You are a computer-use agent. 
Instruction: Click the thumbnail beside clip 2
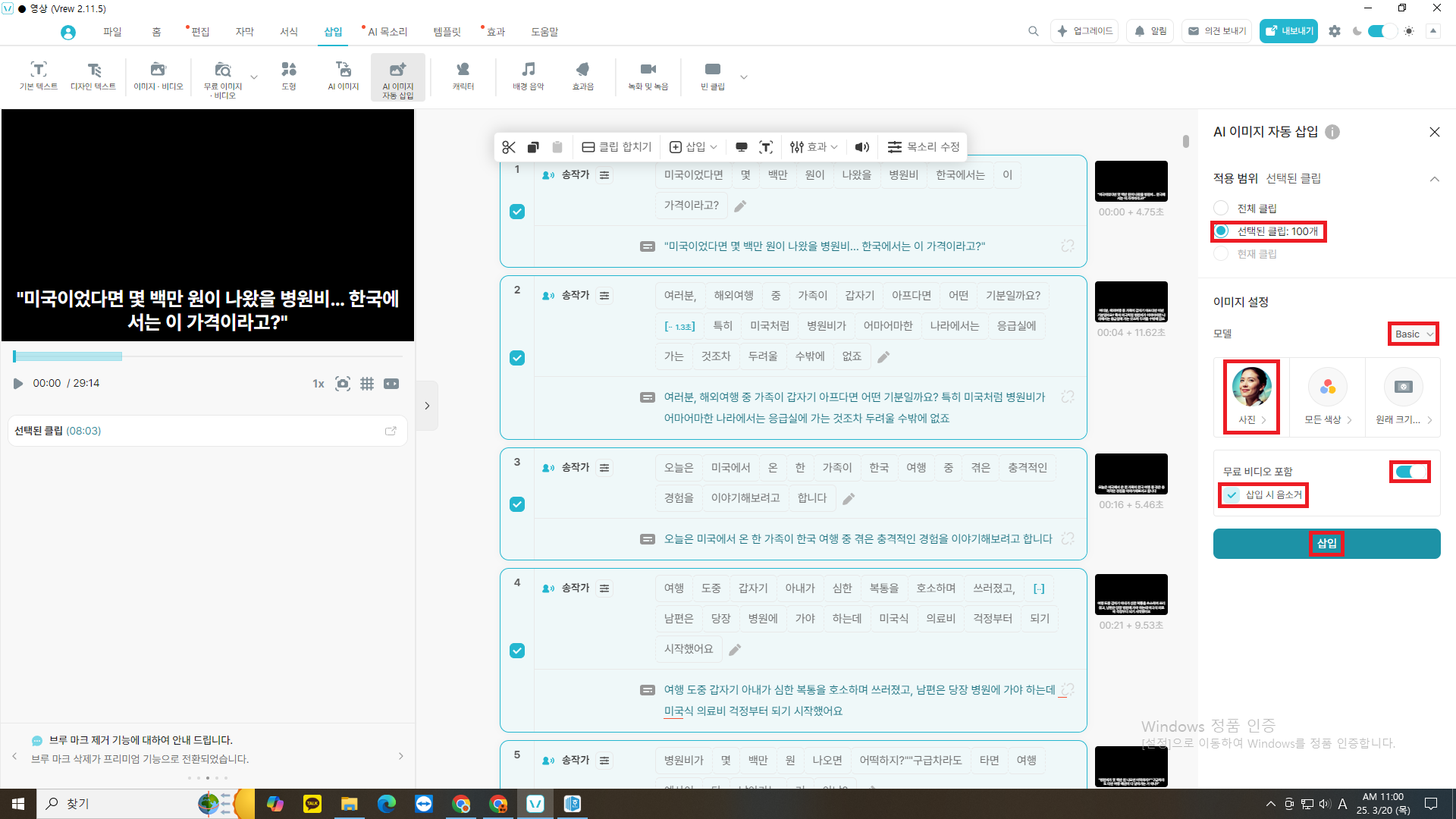click(x=1131, y=302)
